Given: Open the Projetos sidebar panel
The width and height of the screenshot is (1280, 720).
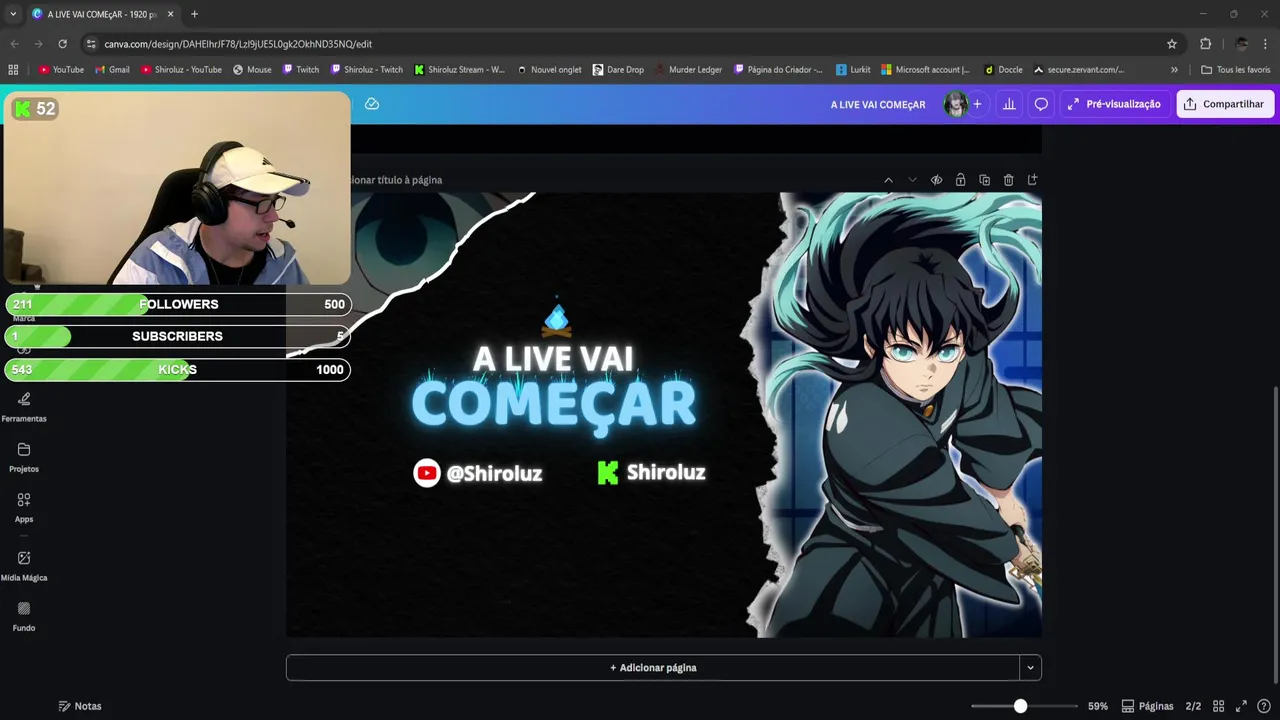Looking at the screenshot, I should coord(24,457).
